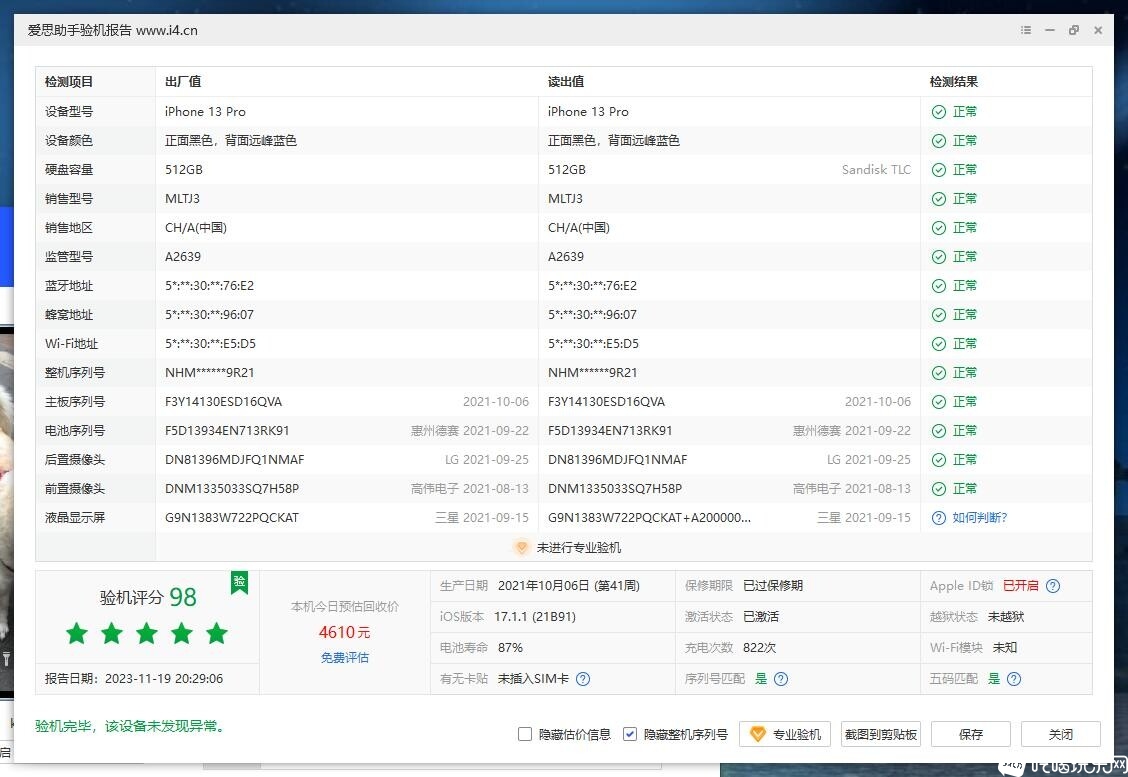Click factory Wi-Fi地址 value 5*:**:30:**:E5:D5

210,344
